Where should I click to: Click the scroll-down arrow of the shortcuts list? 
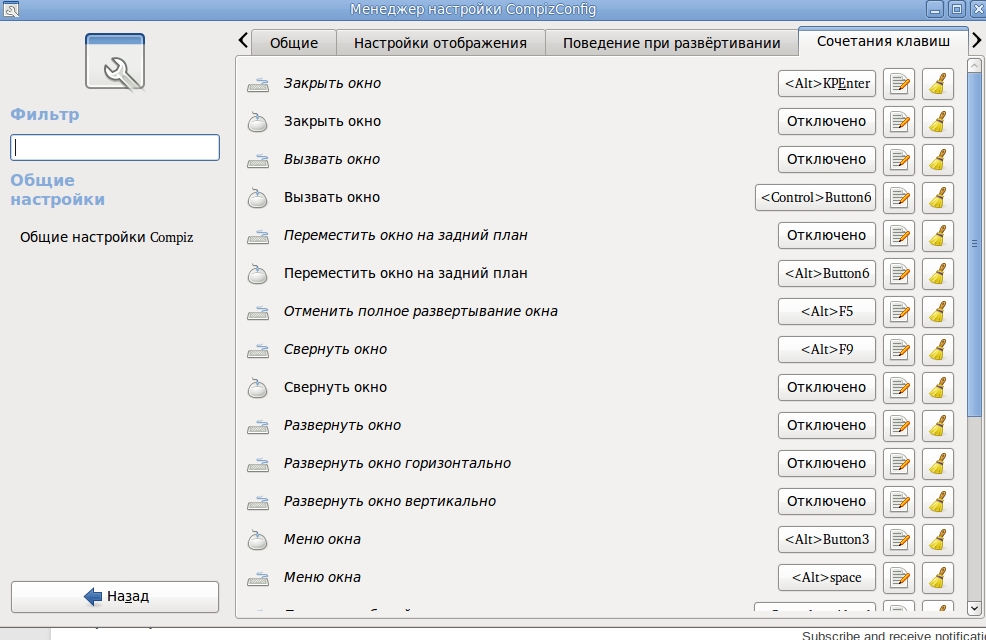(975, 607)
